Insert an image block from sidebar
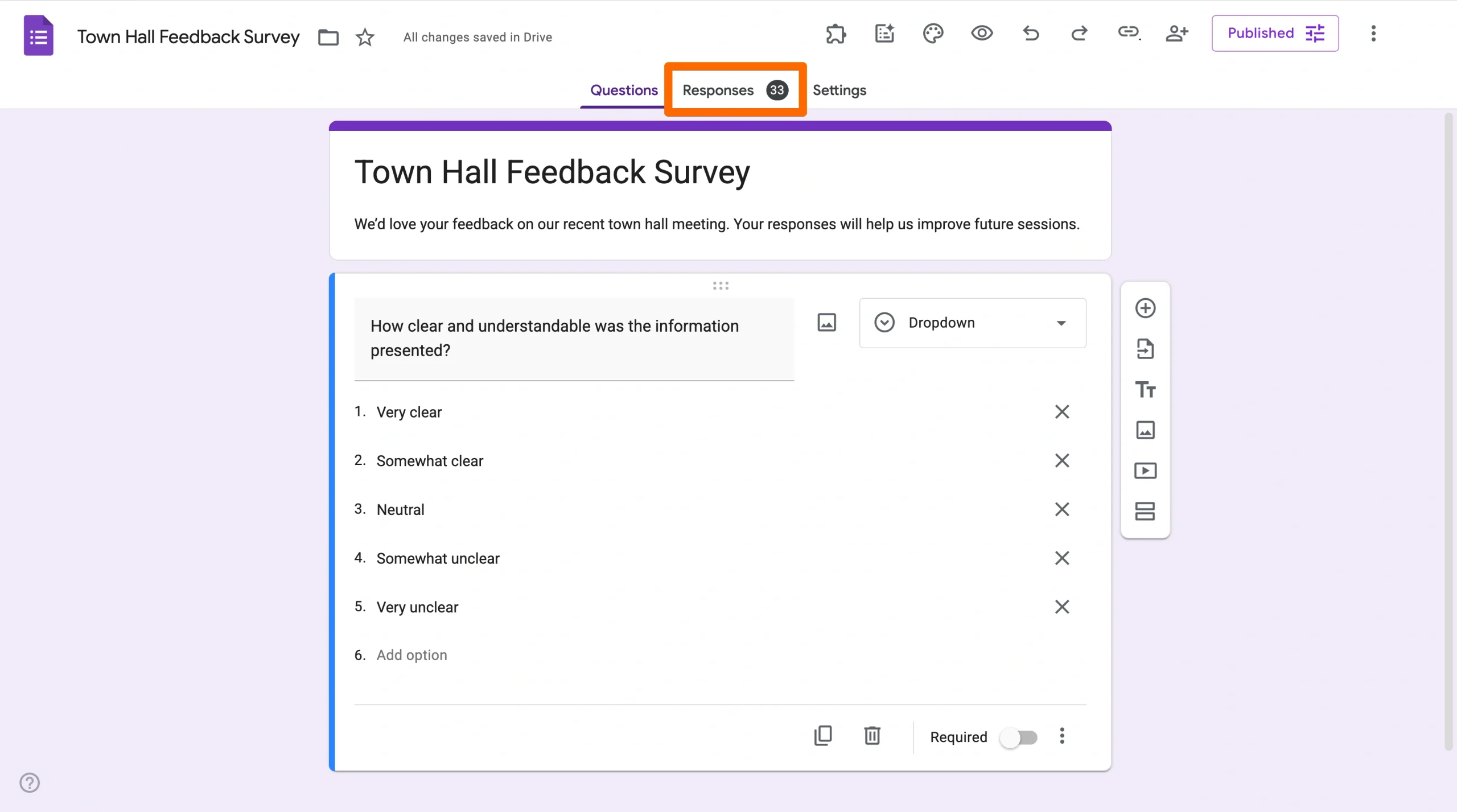1457x812 pixels. click(1145, 430)
